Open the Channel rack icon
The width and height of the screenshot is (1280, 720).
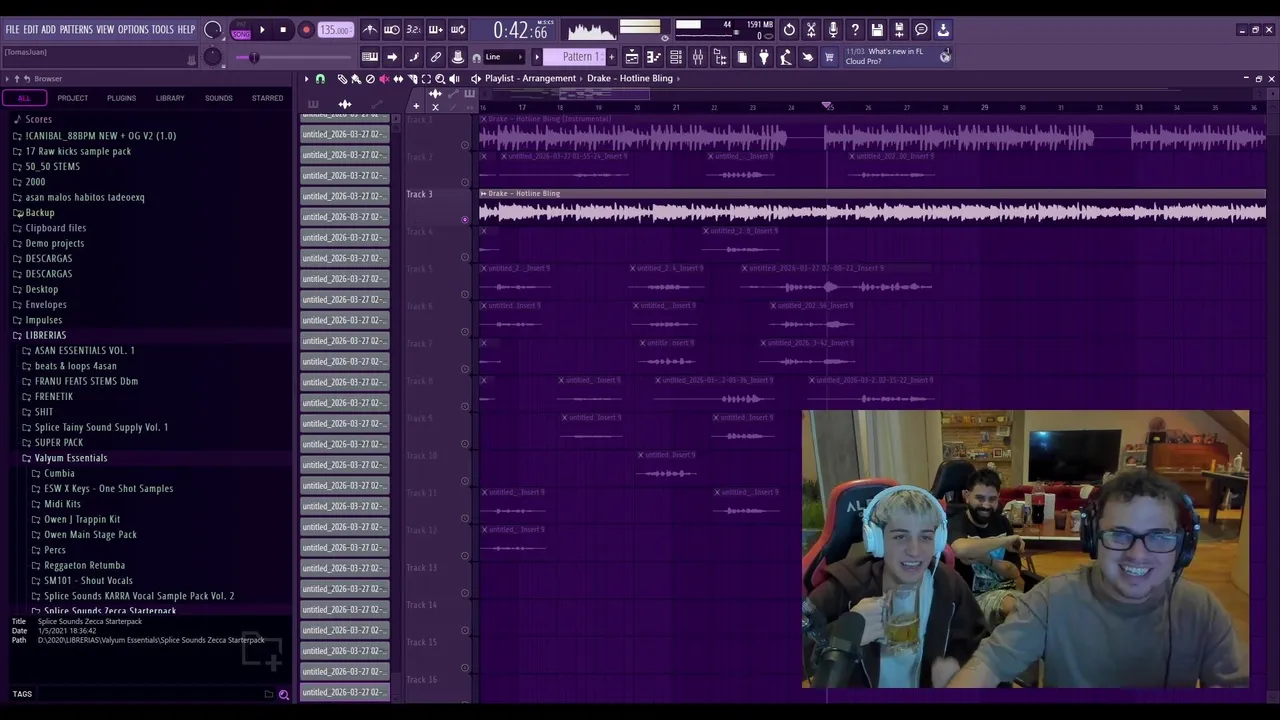(x=676, y=57)
